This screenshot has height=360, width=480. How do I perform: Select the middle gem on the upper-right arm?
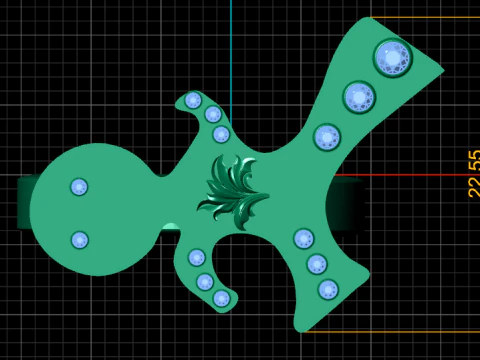[x=359, y=98]
